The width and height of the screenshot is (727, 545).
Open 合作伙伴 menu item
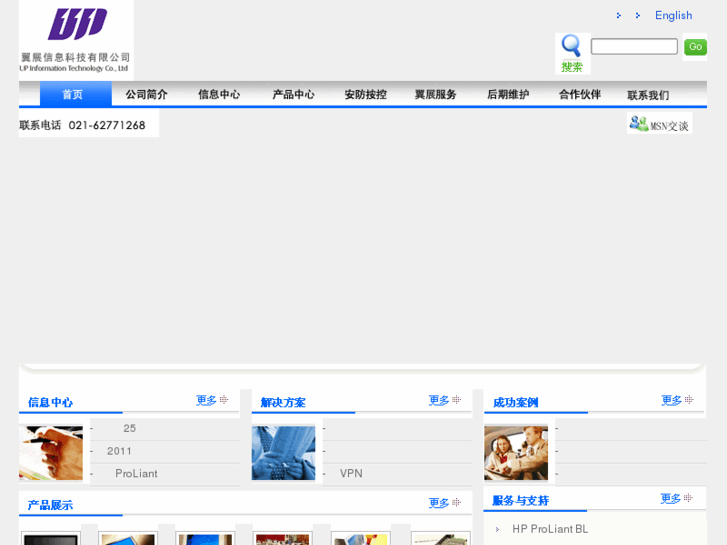580,95
